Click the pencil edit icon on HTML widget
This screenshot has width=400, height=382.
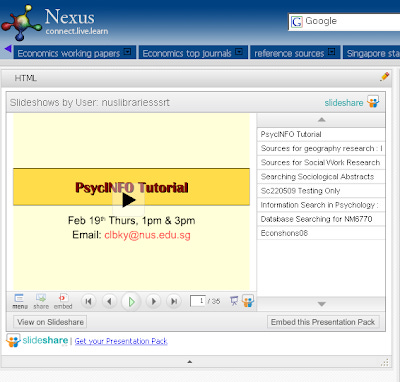point(384,77)
